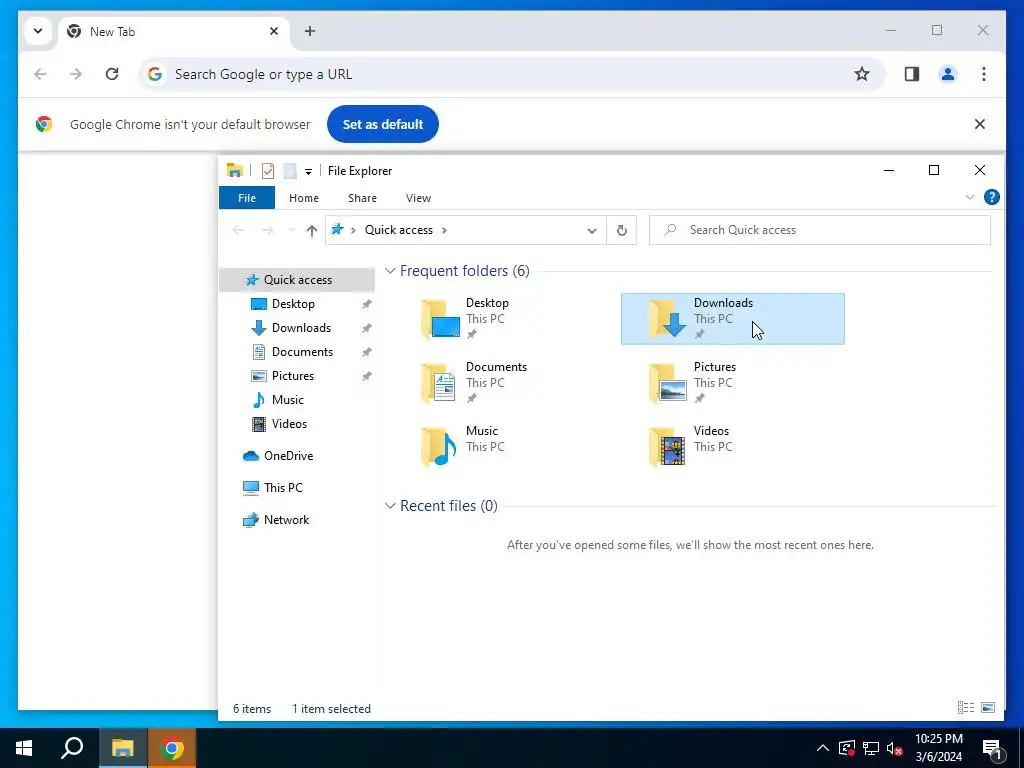Screen dimensions: 1024x768
Task: Select Videos in navigation pane
Action: pyautogui.click(x=289, y=424)
